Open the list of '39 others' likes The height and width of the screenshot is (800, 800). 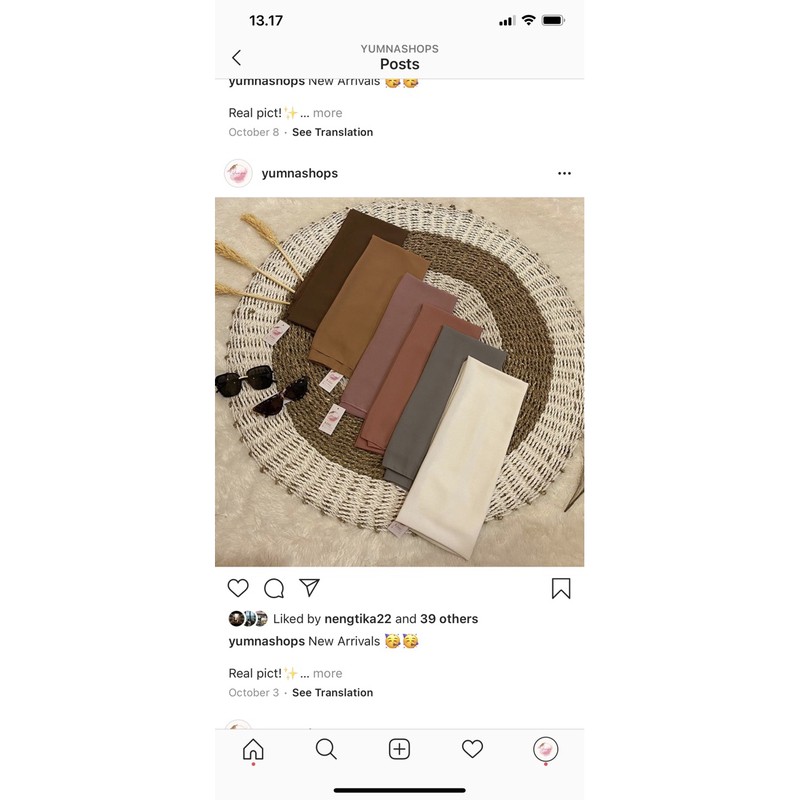pos(449,619)
